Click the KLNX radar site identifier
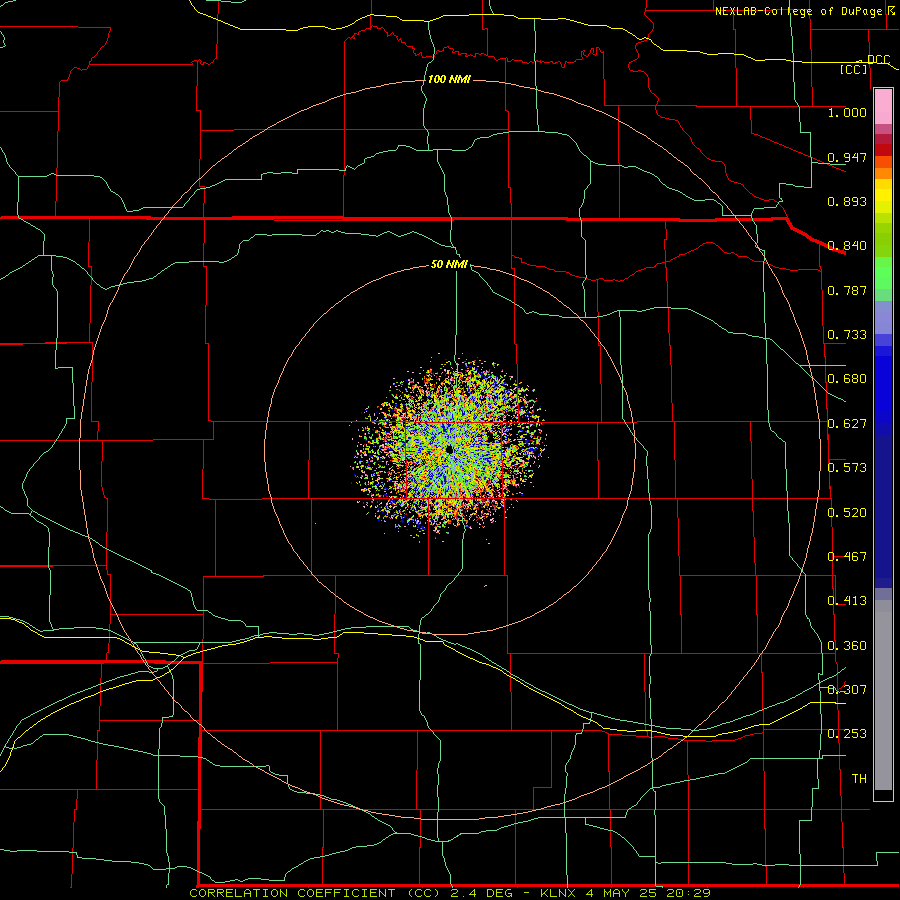This screenshot has height=900, width=900. tap(560, 893)
